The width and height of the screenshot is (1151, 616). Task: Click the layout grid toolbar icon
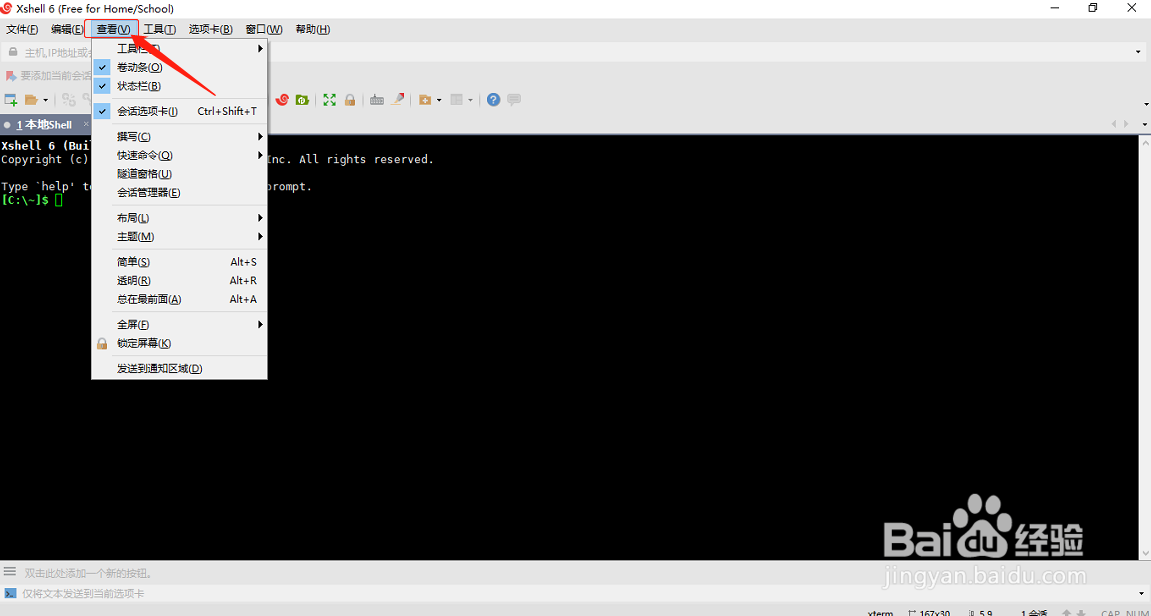click(x=457, y=100)
